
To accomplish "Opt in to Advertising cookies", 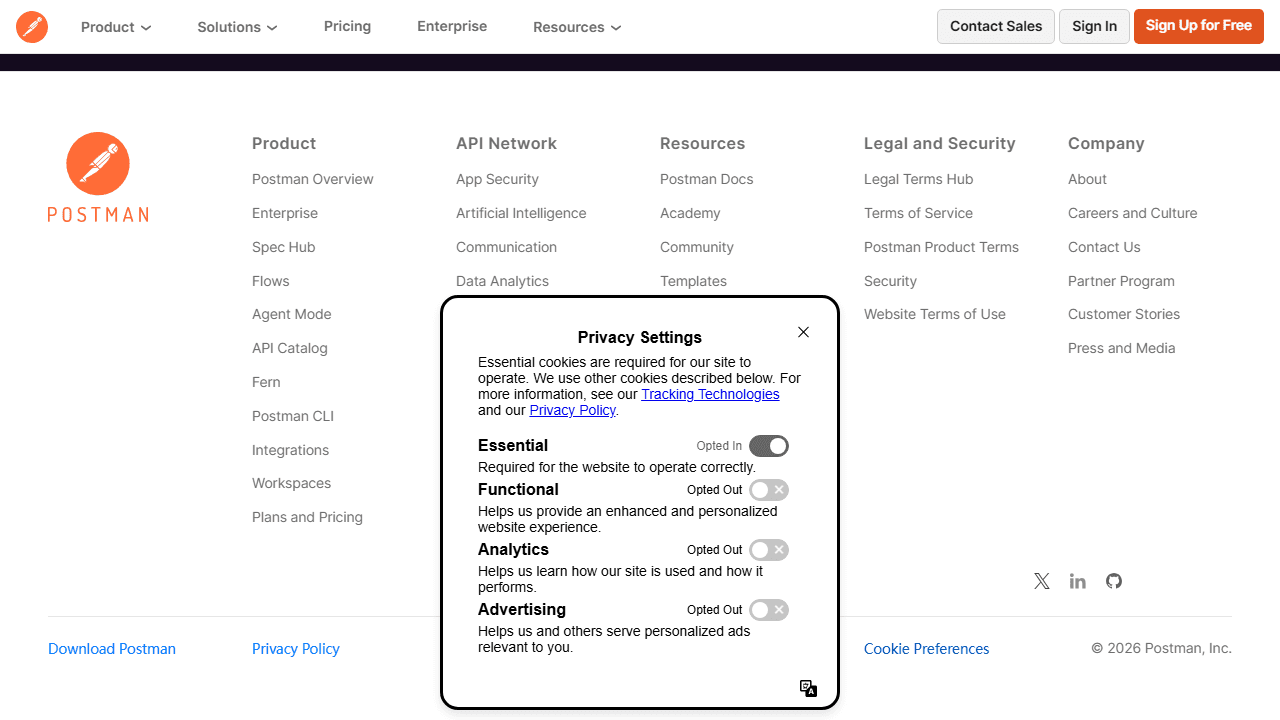I will click(x=769, y=610).
